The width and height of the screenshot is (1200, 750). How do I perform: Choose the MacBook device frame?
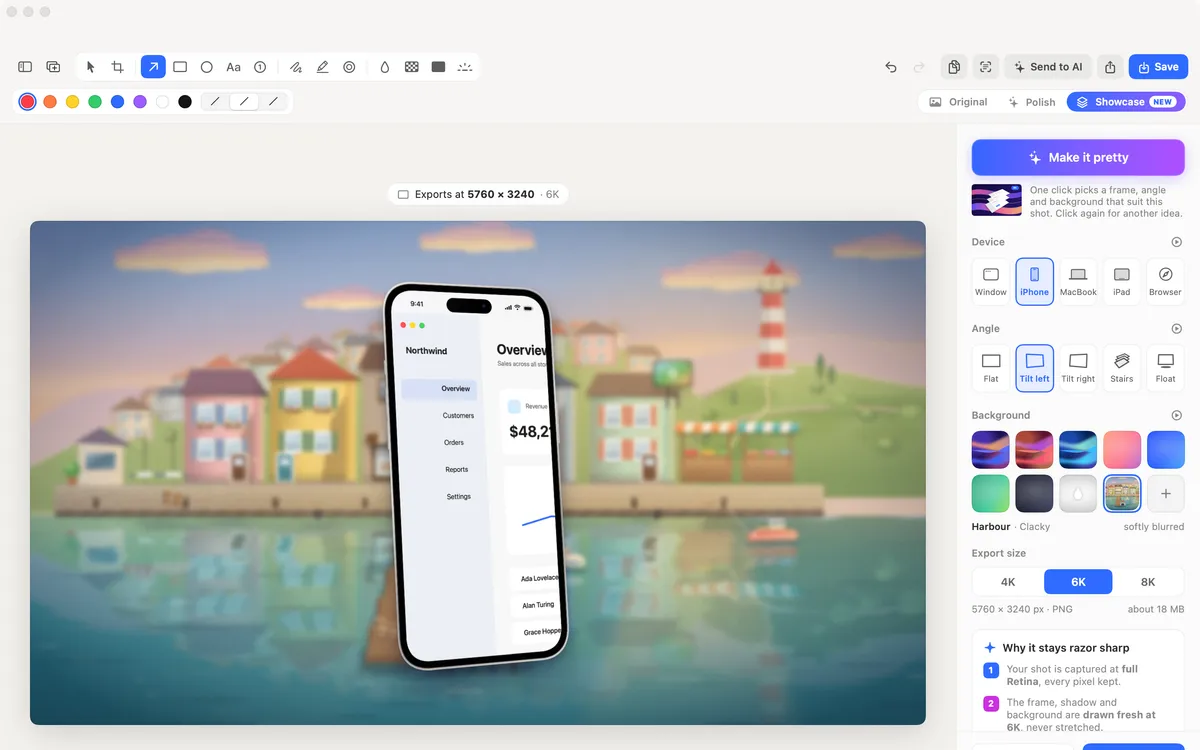[1078, 282]
